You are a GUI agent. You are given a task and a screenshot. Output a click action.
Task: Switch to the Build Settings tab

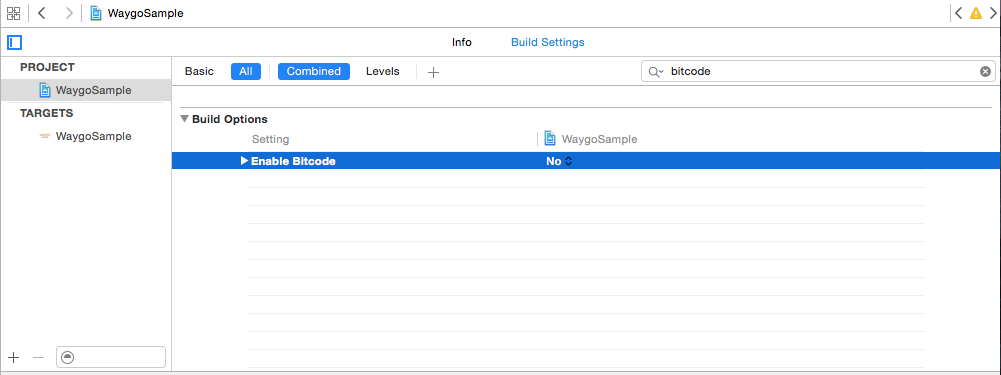coord(548,42)
